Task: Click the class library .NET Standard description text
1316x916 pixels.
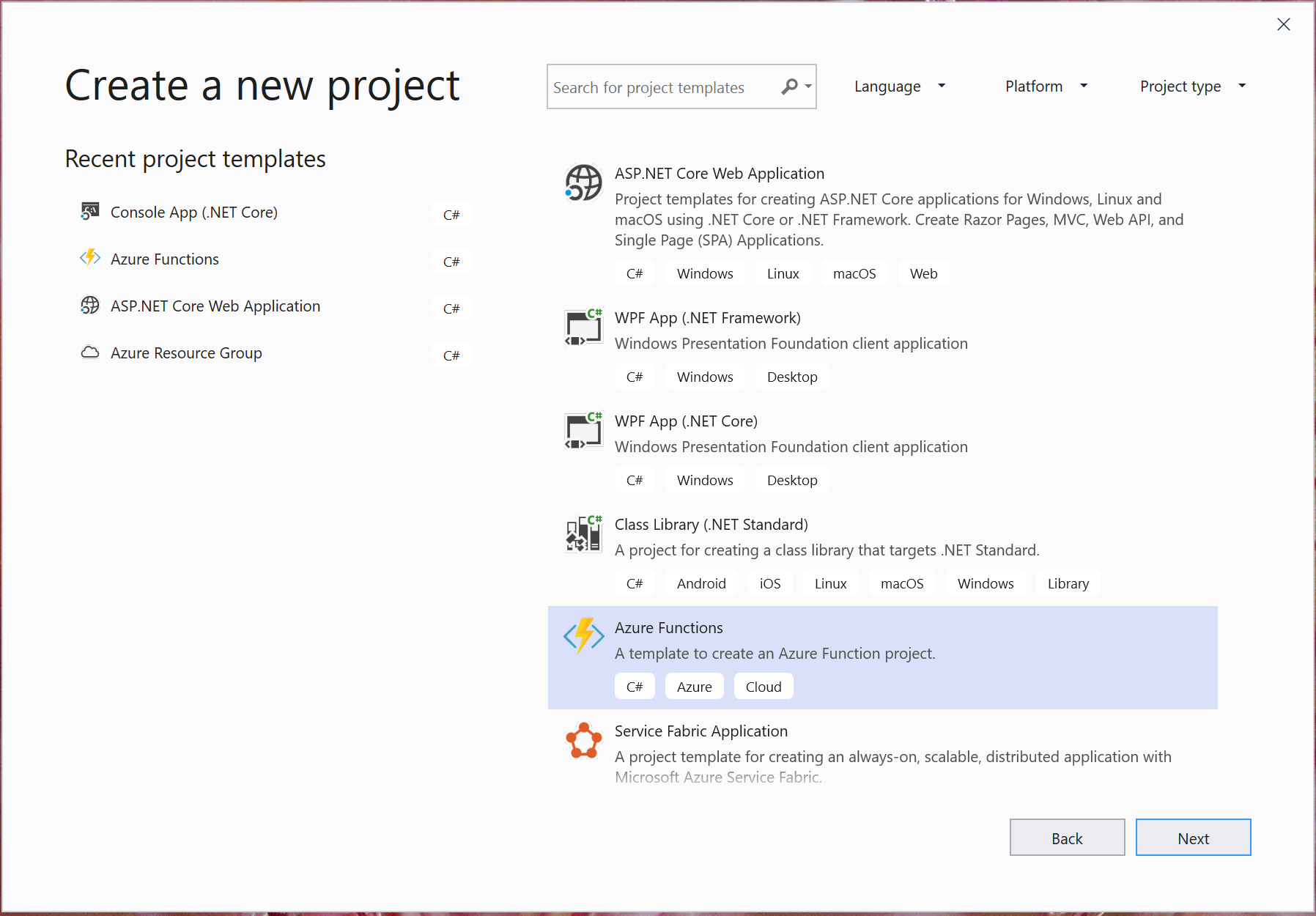Action: point(827,550)
